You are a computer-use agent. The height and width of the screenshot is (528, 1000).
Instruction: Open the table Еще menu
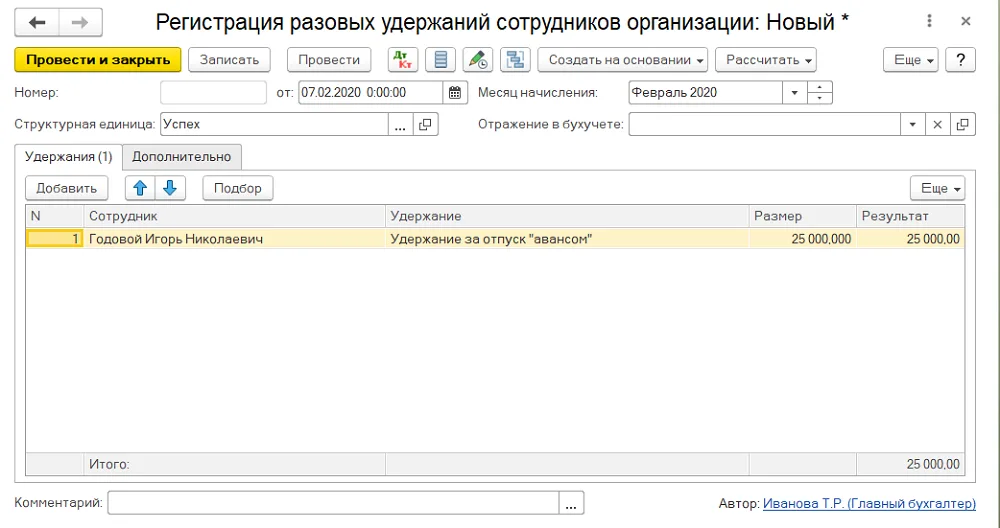click(x=938, y=188)
